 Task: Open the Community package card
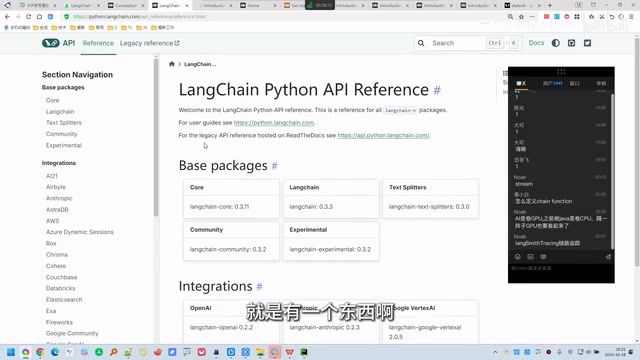pyautogui.click(x=231, y=241)
